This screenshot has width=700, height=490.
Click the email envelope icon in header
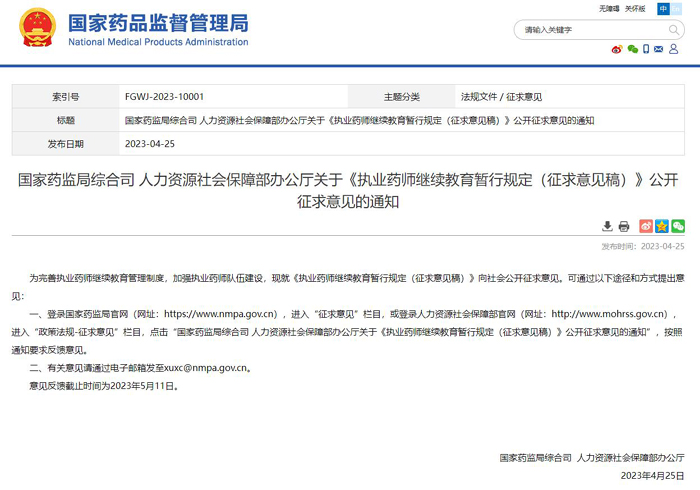pos(658,49)
